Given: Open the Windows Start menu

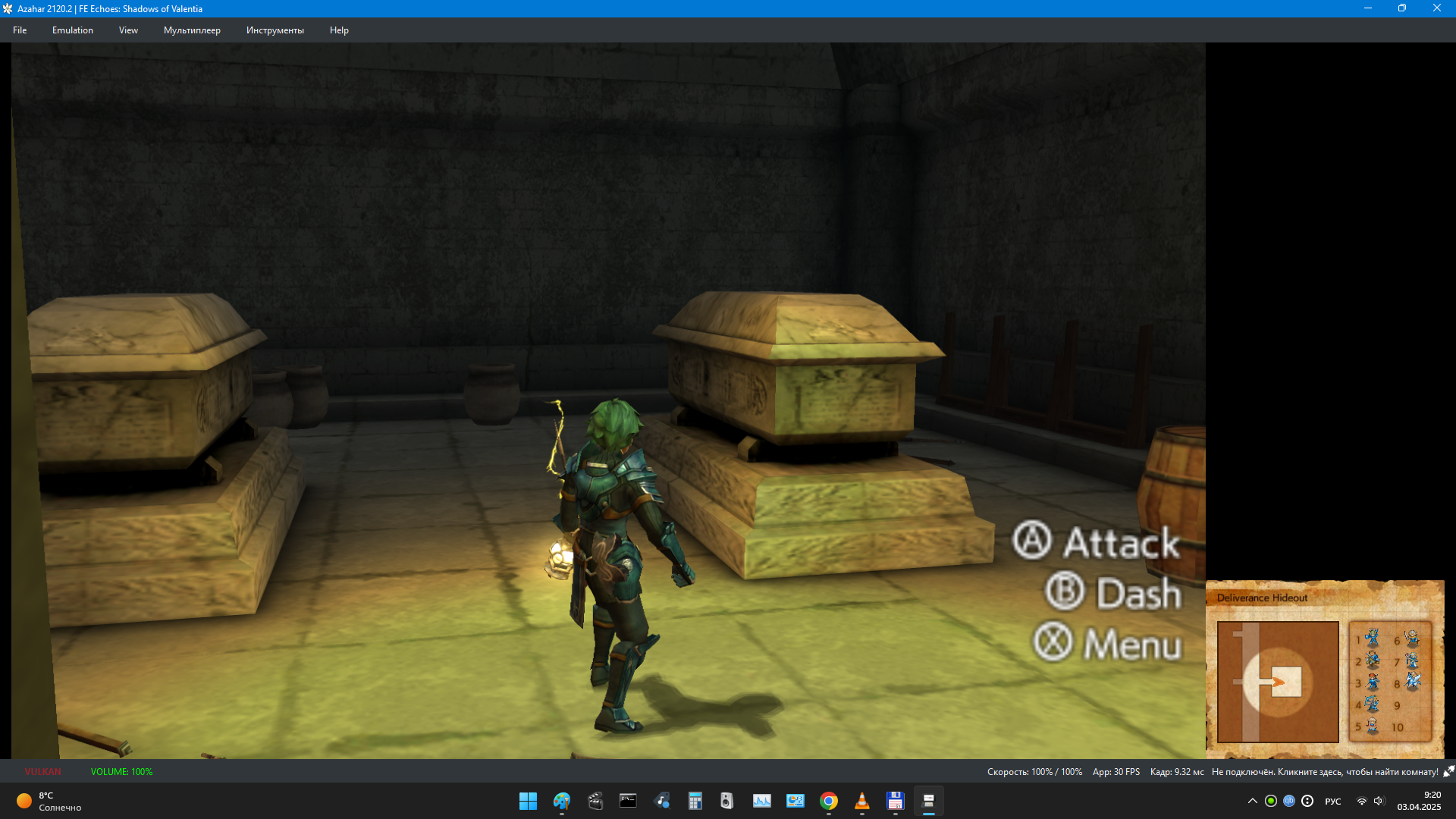Looking at the screenshot, I should pyautogui.click(x=528, y=801).
